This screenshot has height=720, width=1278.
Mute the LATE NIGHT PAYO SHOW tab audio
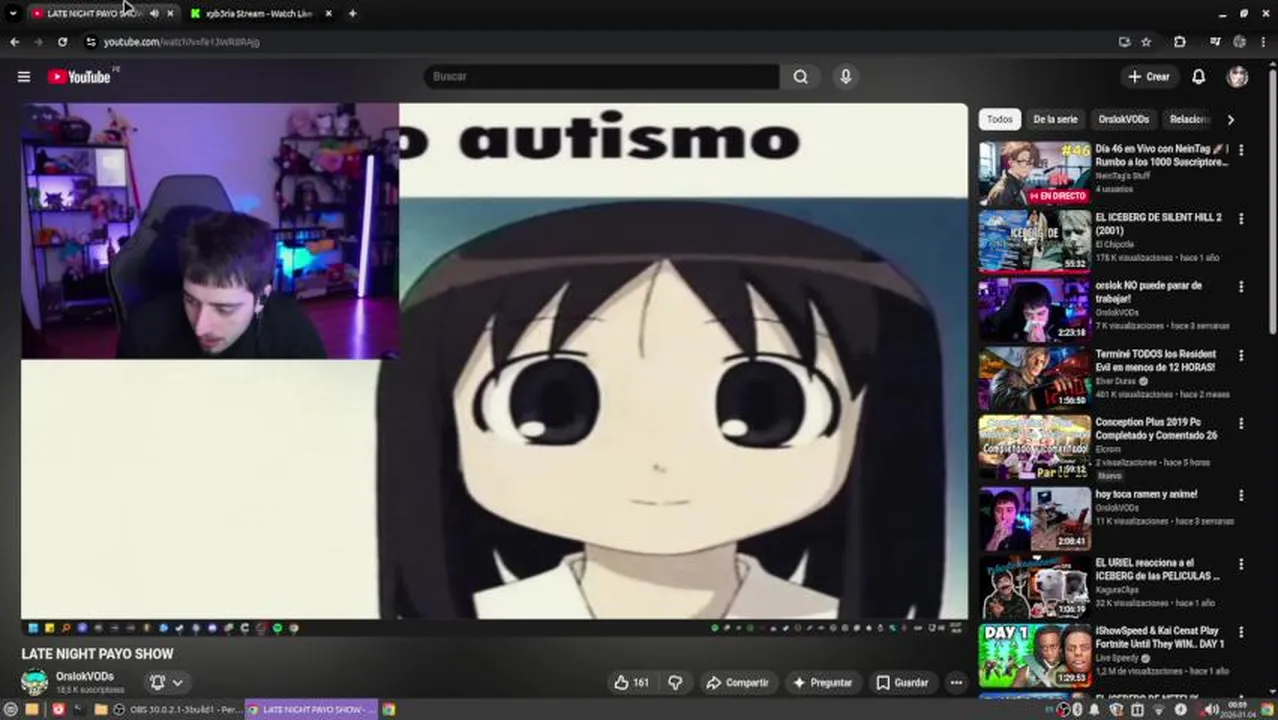(x=154, y=14)
